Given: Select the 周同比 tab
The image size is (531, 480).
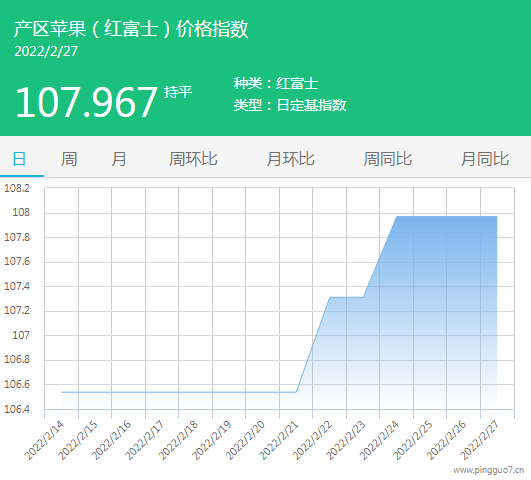Looking at the screenshot, I should [x=387, y=159].
